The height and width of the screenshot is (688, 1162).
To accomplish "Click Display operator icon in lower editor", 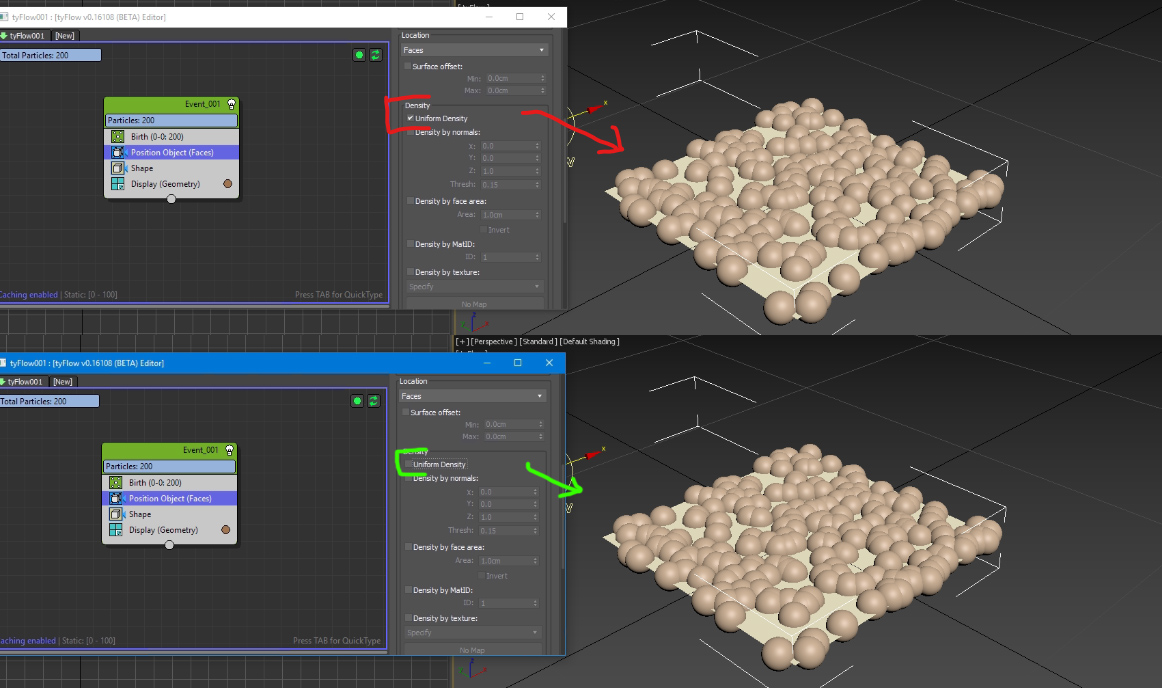I will [116, 530].
